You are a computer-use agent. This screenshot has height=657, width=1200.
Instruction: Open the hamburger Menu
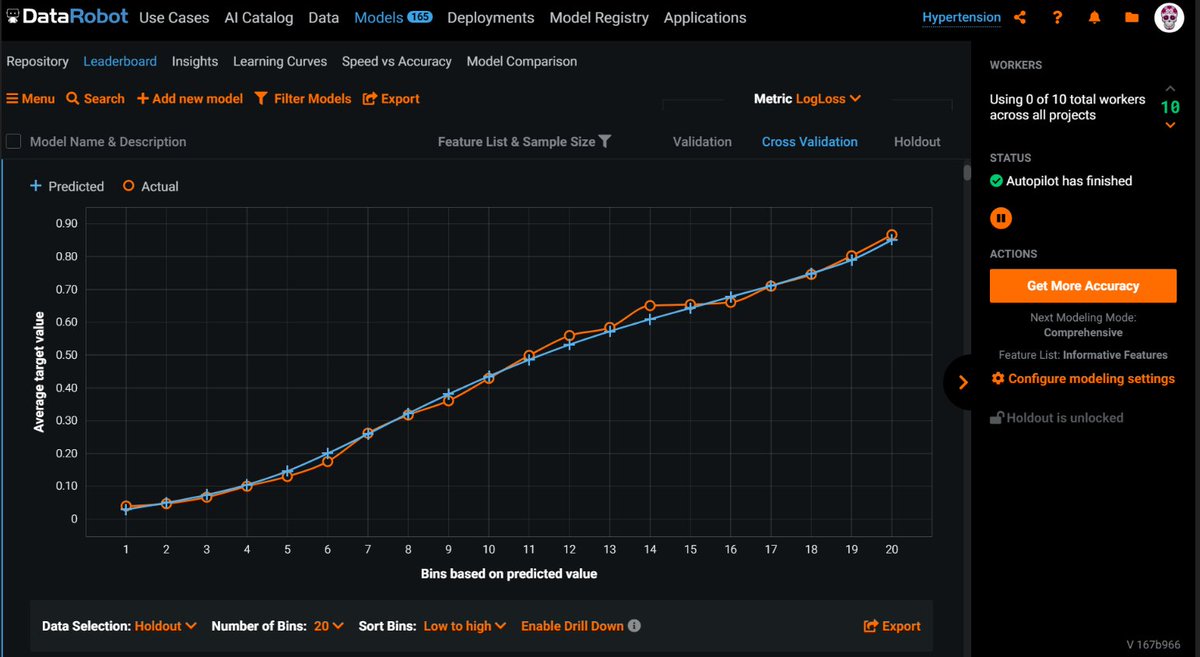click(30, 99)
